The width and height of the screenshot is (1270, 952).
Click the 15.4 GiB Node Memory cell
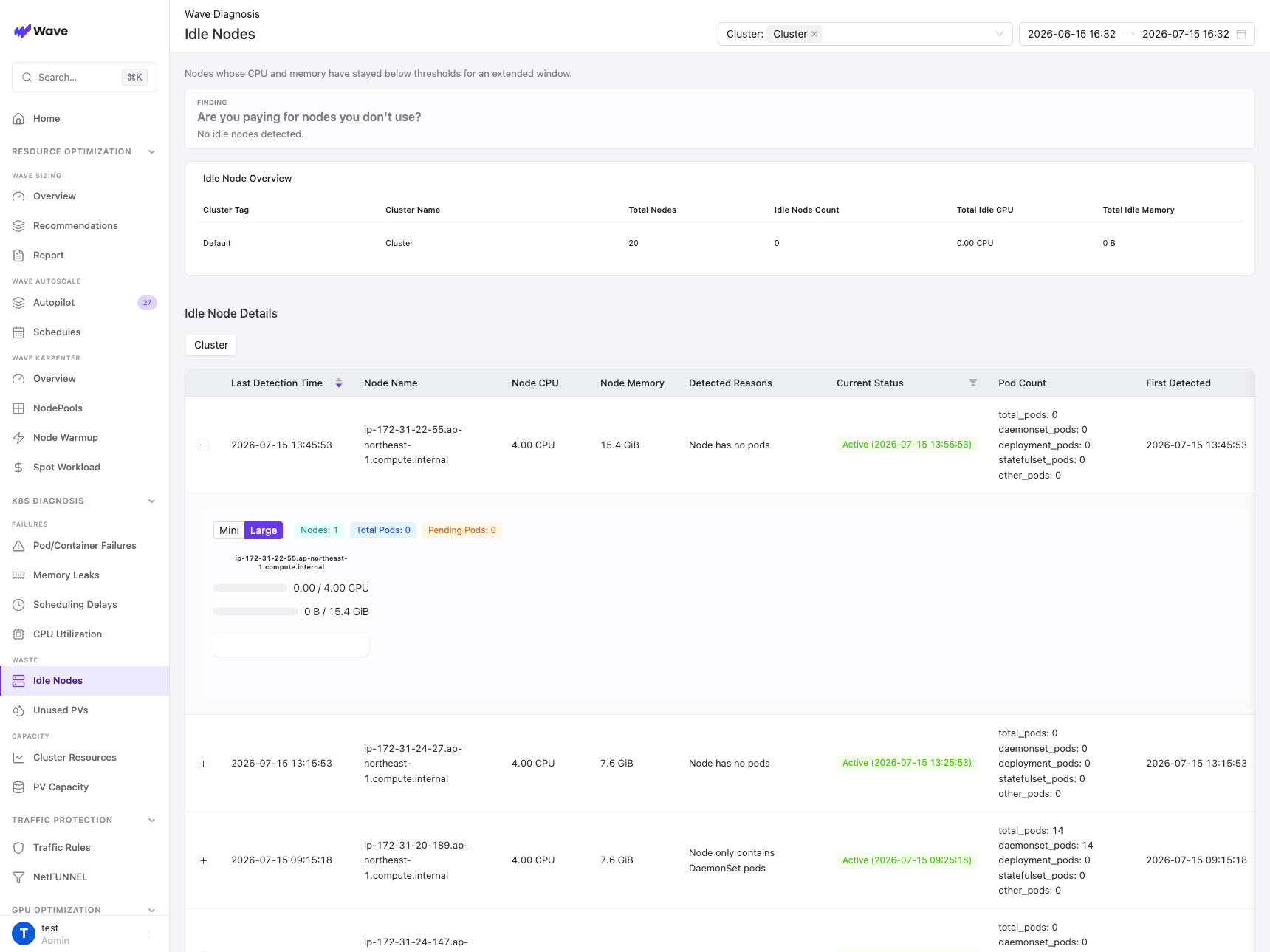620,445
